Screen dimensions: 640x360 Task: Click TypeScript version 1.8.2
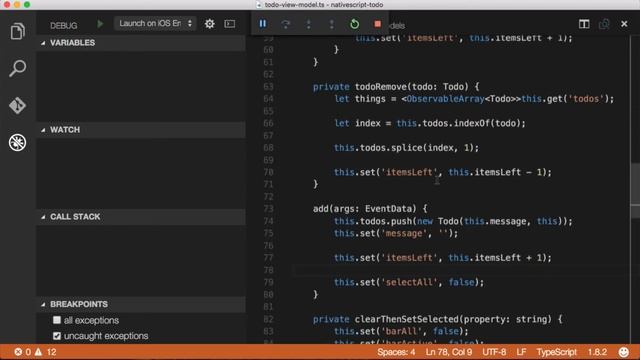597,352
